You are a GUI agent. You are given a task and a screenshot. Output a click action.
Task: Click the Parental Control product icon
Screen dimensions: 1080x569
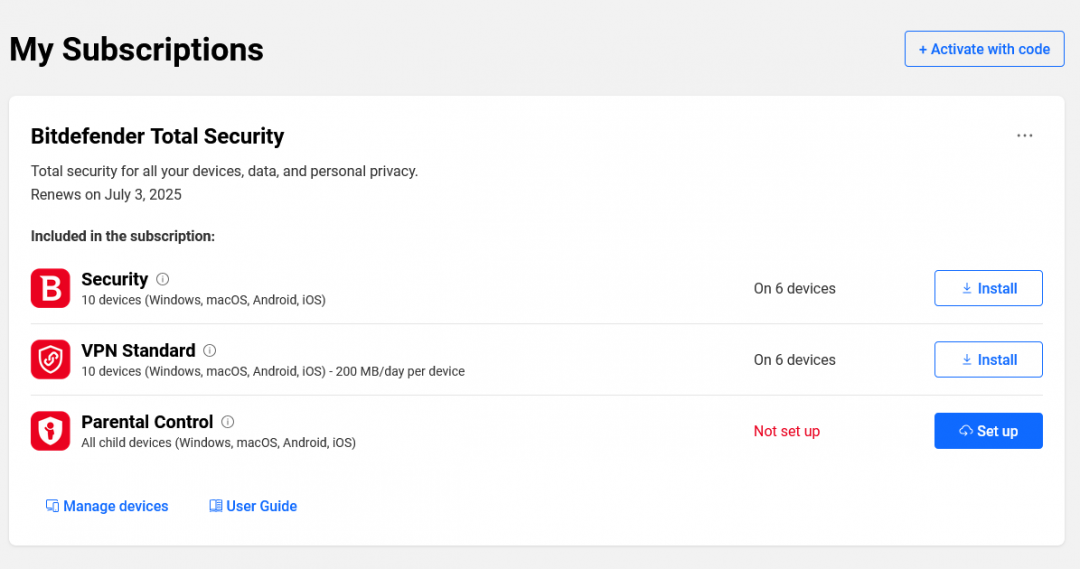50,431
